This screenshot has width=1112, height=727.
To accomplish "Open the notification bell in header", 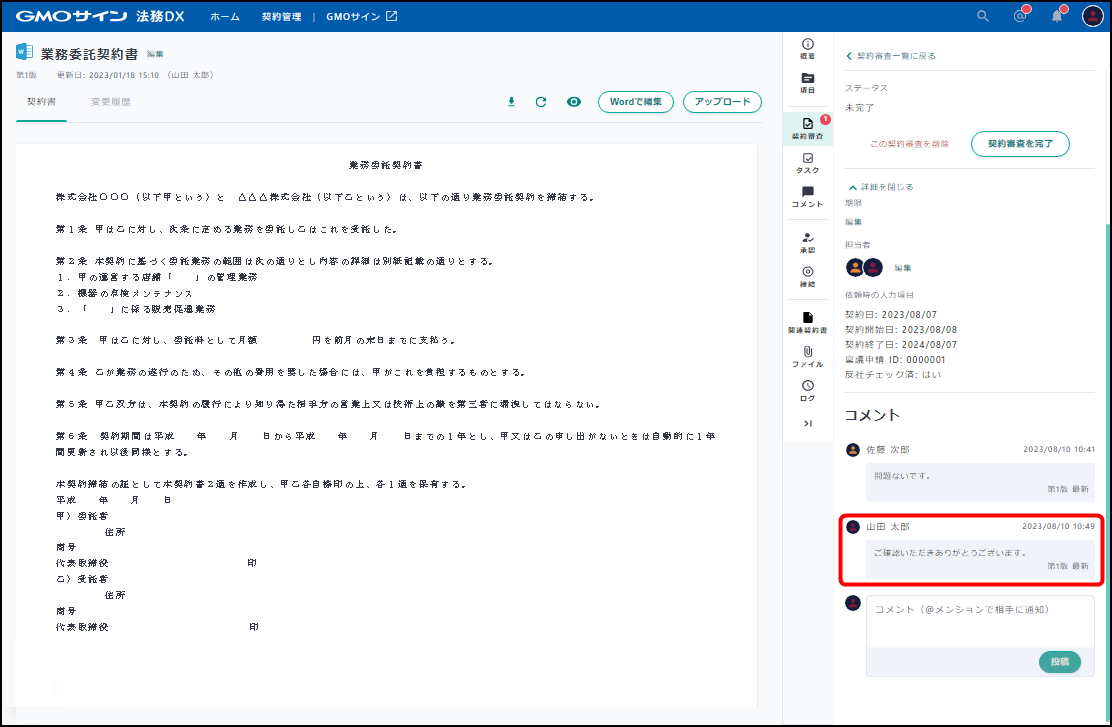I will point(1056,16).
